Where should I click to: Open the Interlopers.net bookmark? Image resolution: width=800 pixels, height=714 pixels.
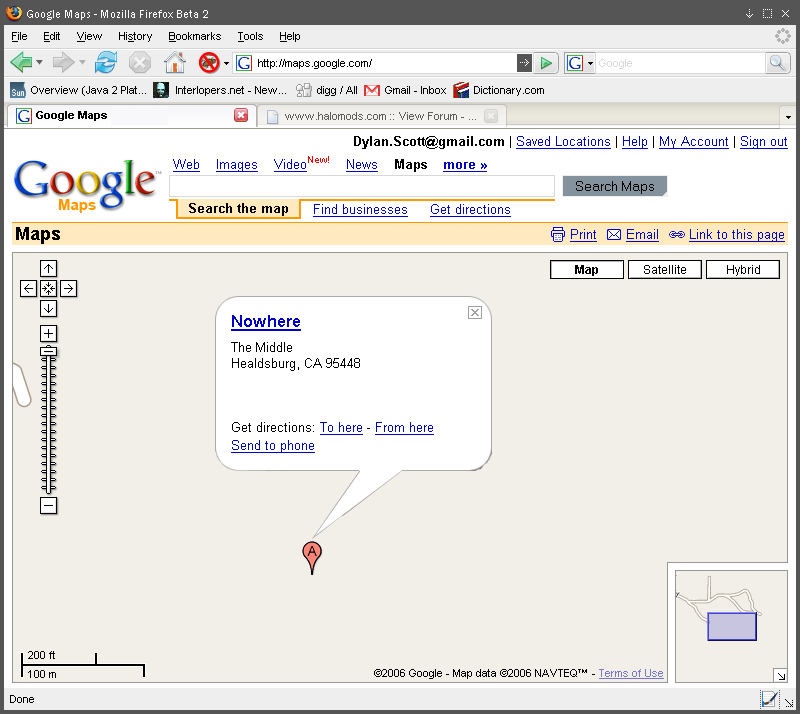pos(220,90)
